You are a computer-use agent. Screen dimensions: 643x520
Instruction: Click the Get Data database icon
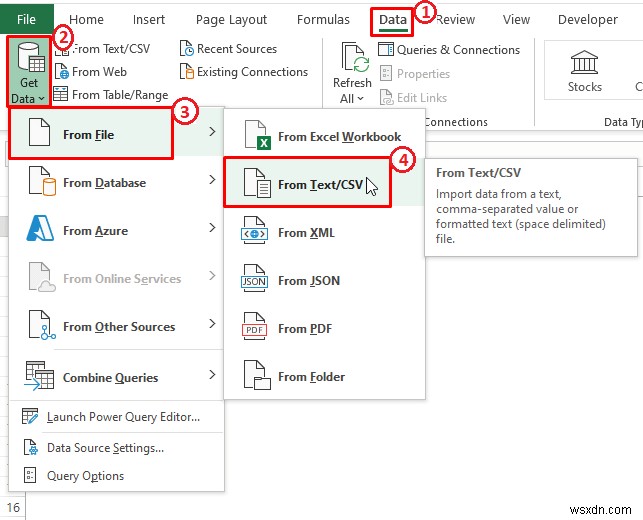click(30, 58)
